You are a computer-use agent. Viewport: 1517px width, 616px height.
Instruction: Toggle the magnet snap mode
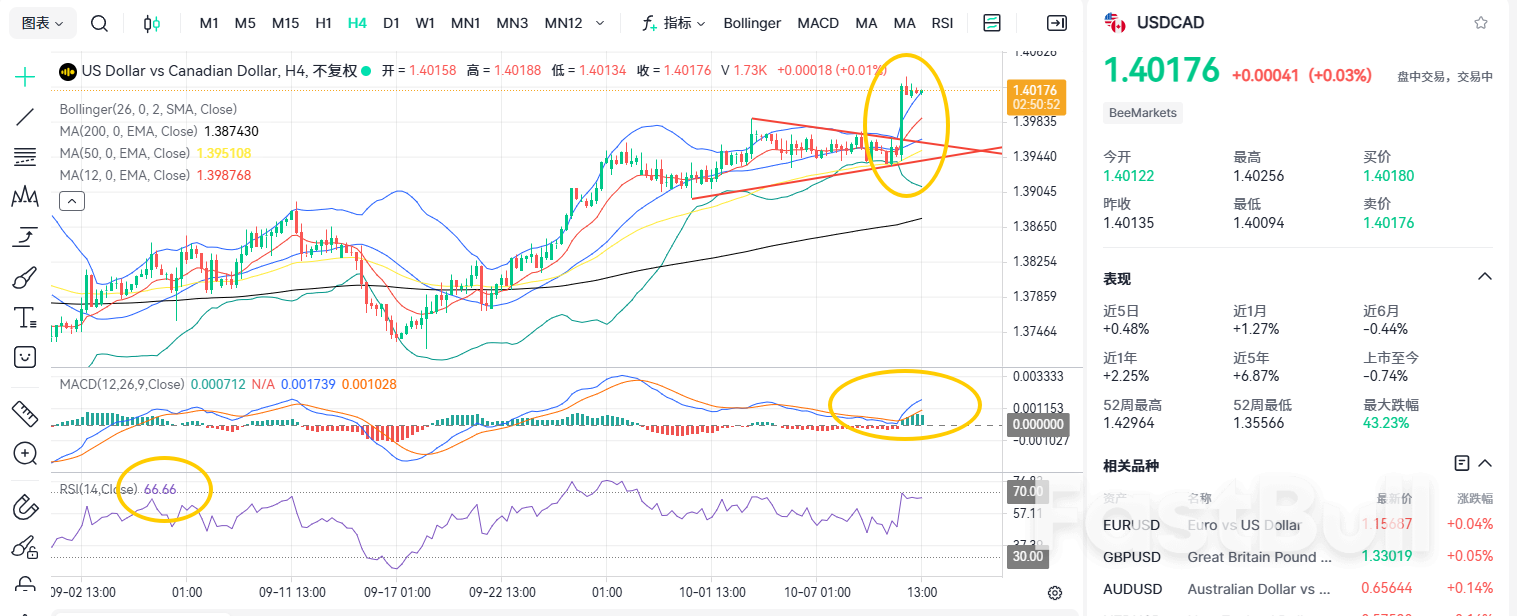coord(25,507)
